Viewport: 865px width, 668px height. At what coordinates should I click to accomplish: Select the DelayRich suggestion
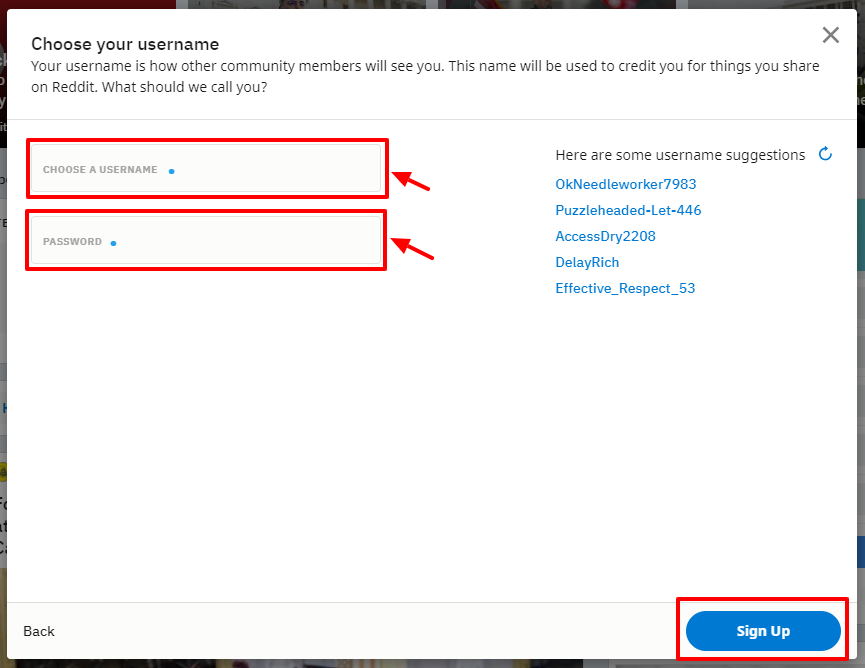pyautogui.click(x=587, y=262)
